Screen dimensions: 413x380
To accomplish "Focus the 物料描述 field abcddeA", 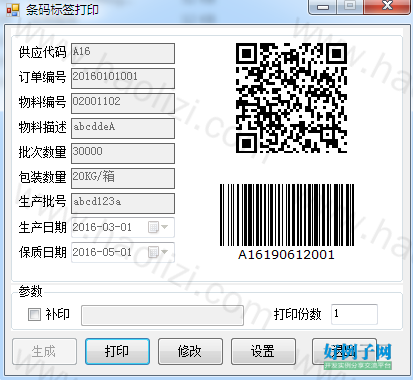I will click(x=123, y=128).
